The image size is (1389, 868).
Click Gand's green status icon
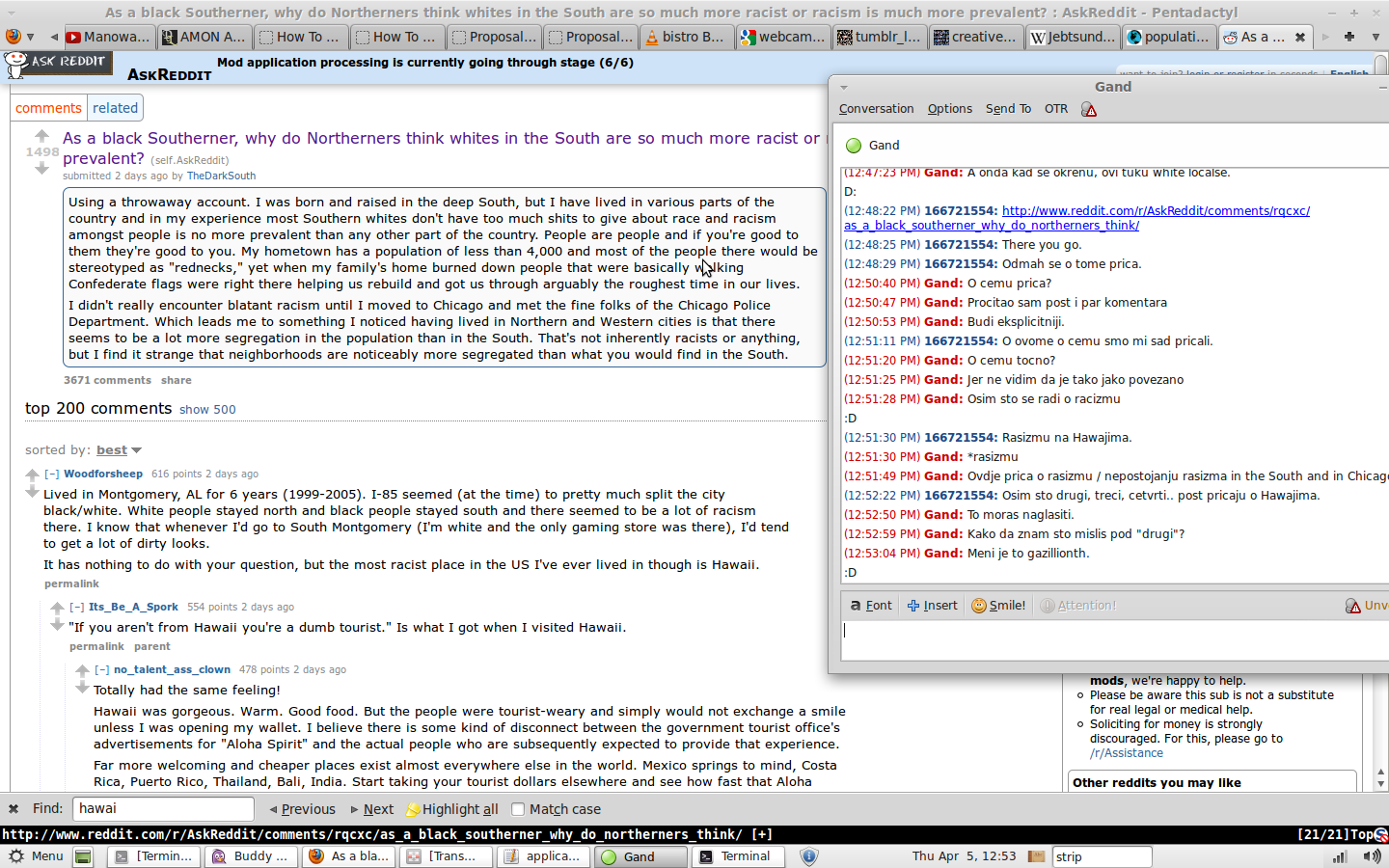[x=854, y=146]
